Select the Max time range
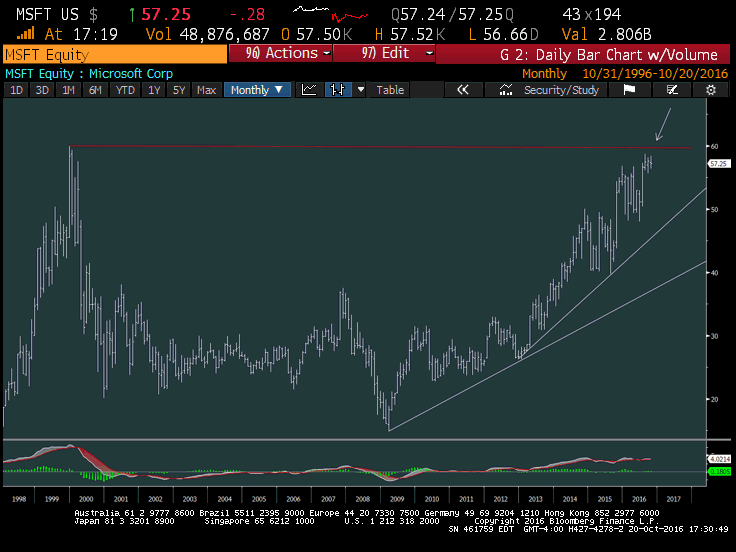This screenshot has width=736, height=552. point(207,90)
